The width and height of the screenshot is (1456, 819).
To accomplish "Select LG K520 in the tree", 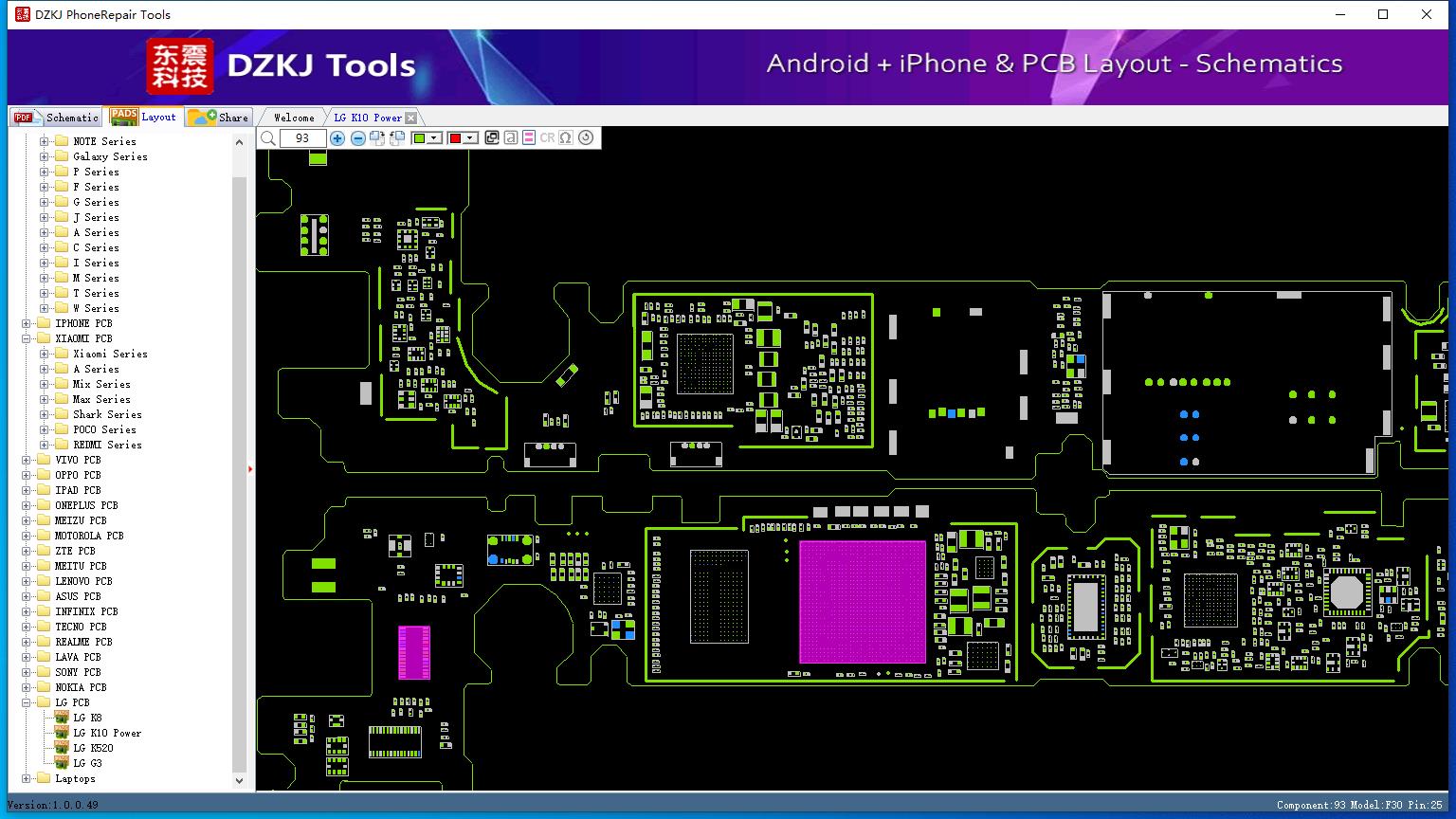I will [93, 748].
